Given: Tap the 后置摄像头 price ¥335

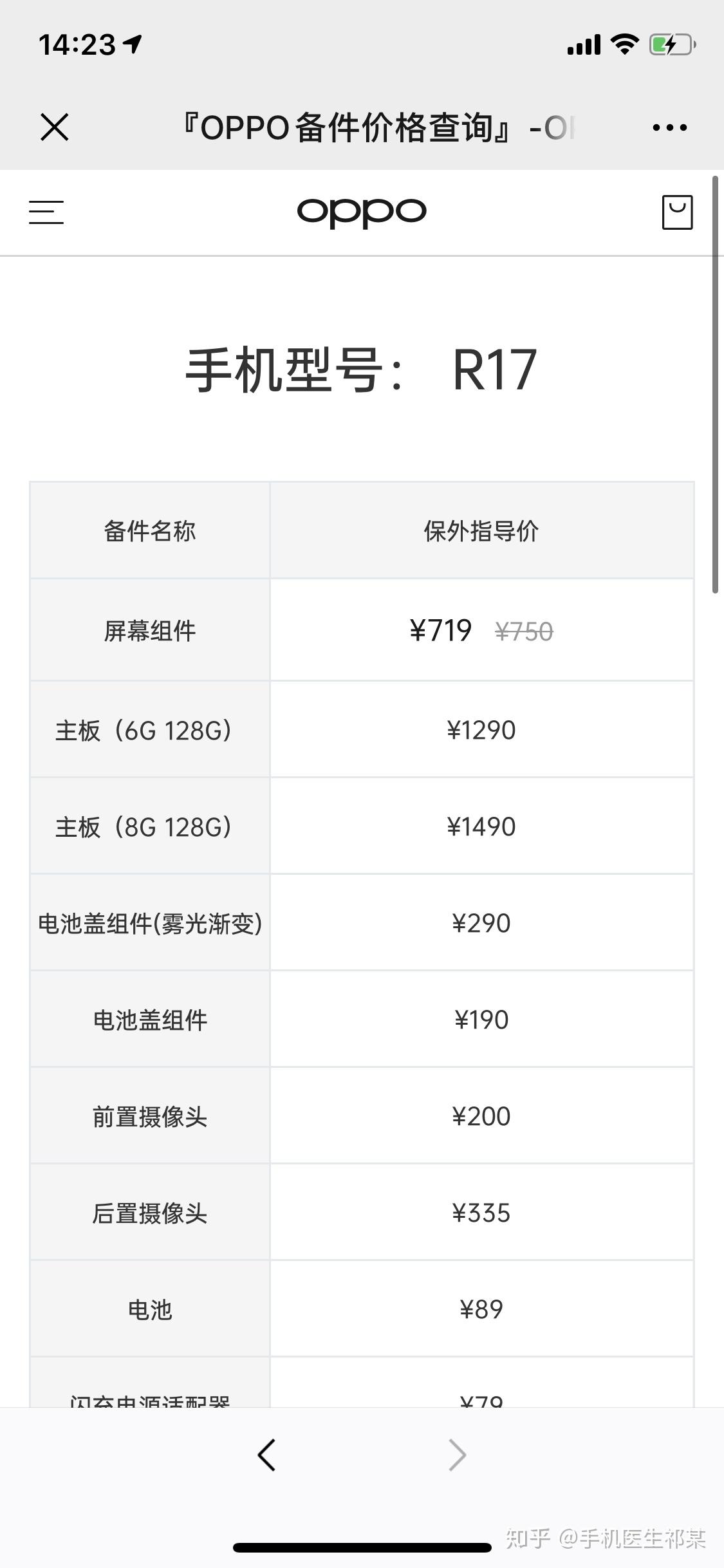Looking at the screenshot, I should click(x=481, y=1213).
